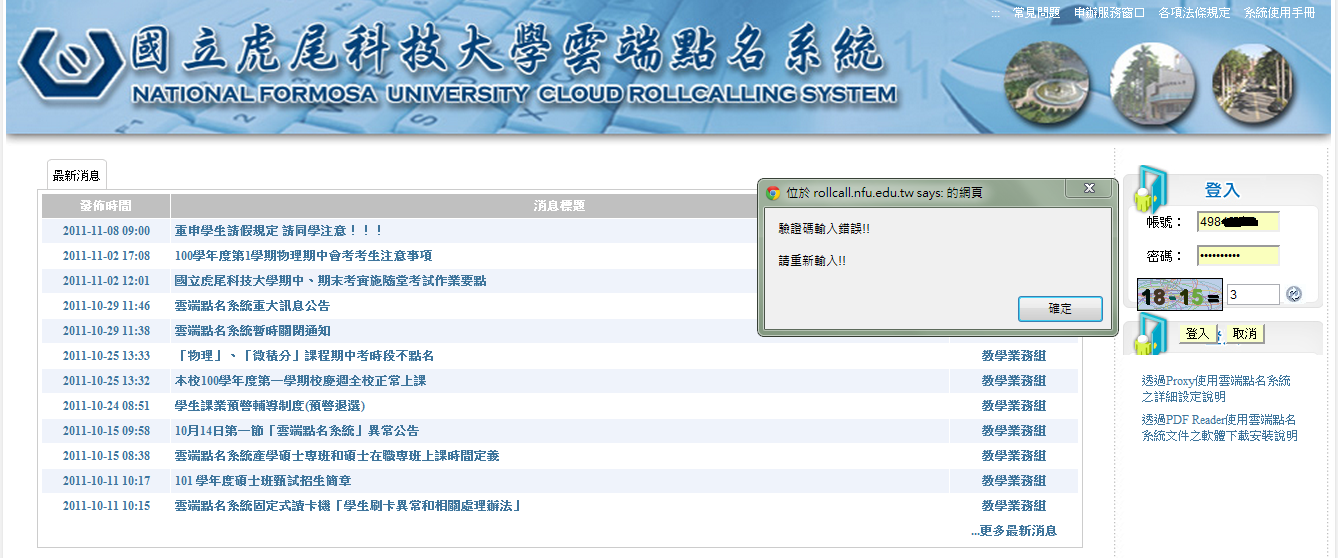
Task: Open 常見問題 in top menu
Action: coord(1036,13)
